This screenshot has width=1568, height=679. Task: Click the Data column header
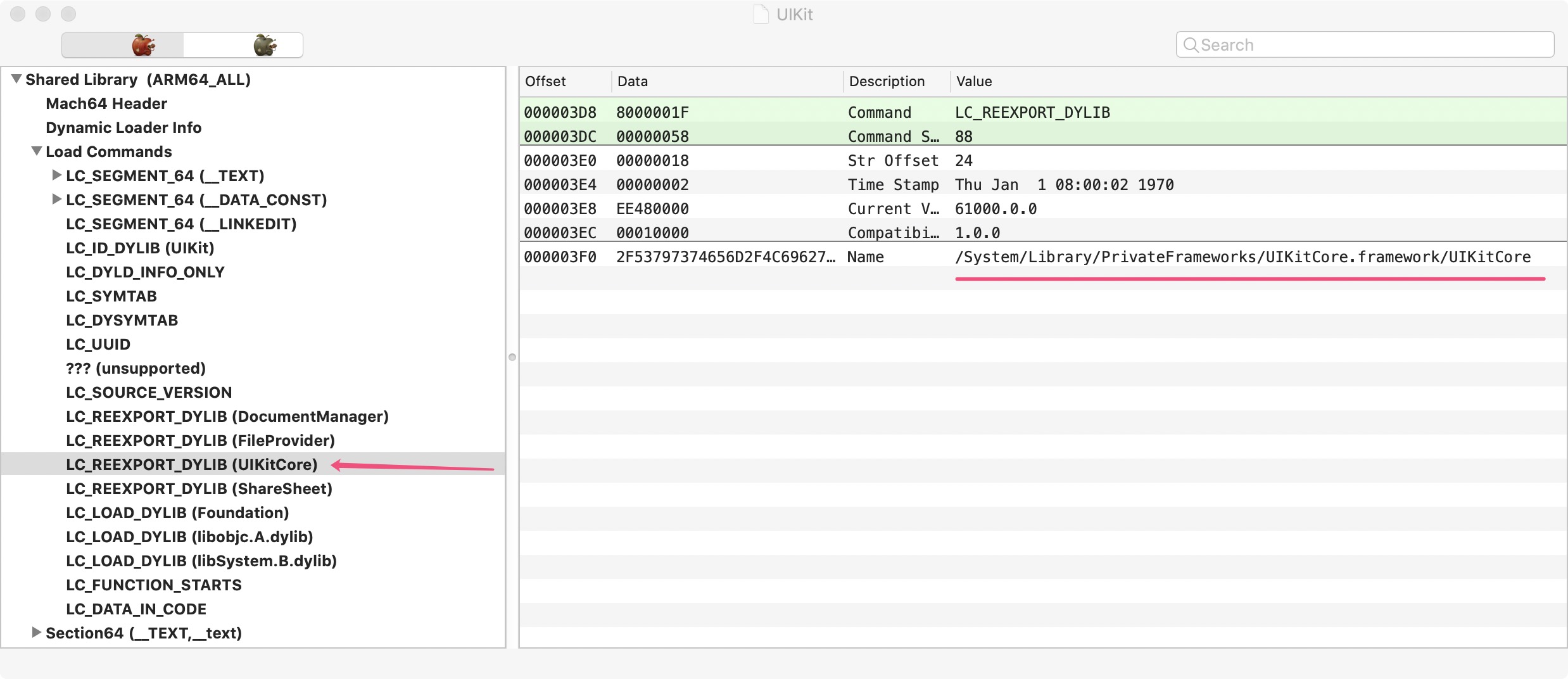[727, 81]
